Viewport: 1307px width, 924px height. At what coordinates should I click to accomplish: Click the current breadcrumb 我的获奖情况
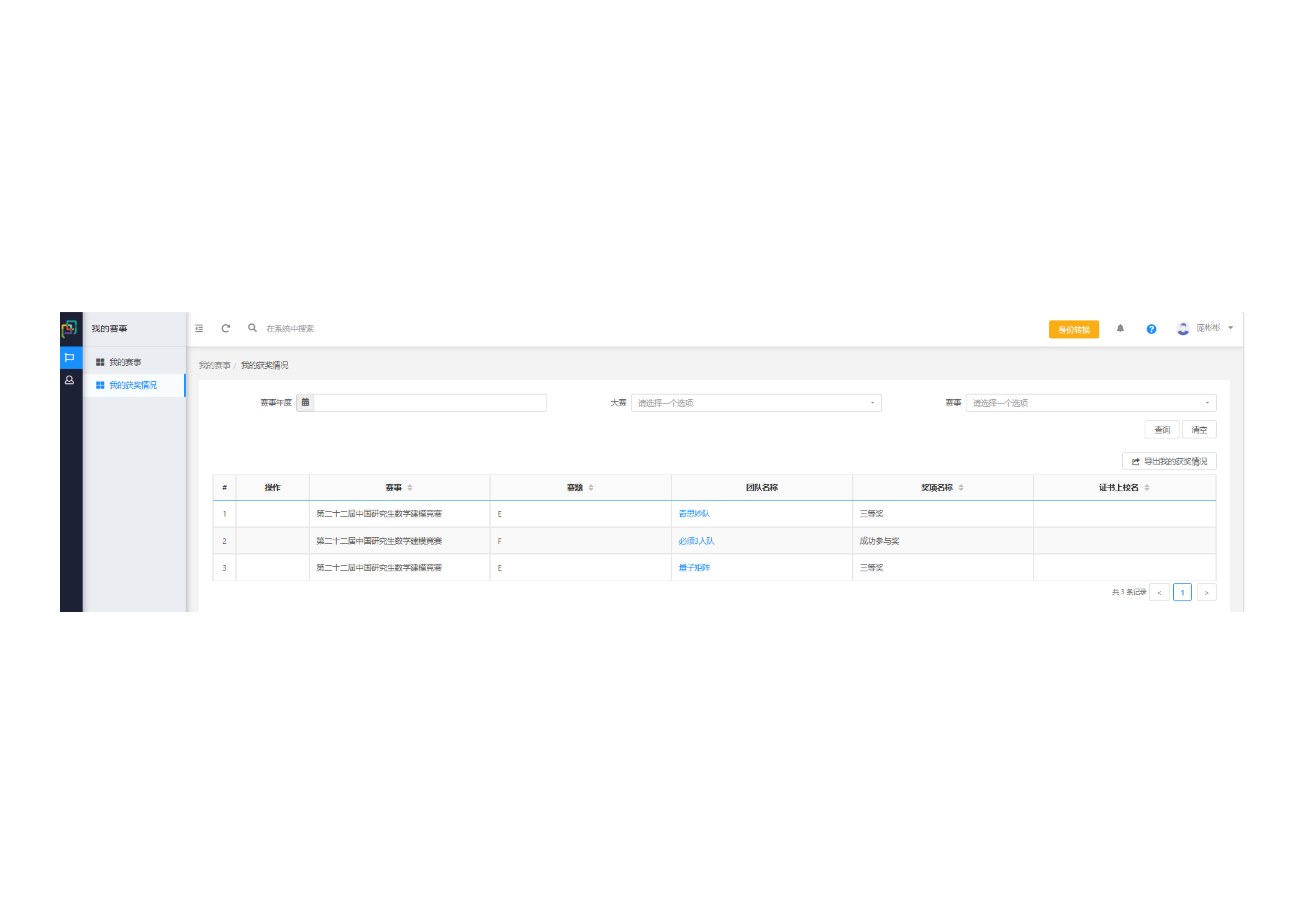click(x=265, y=366)
